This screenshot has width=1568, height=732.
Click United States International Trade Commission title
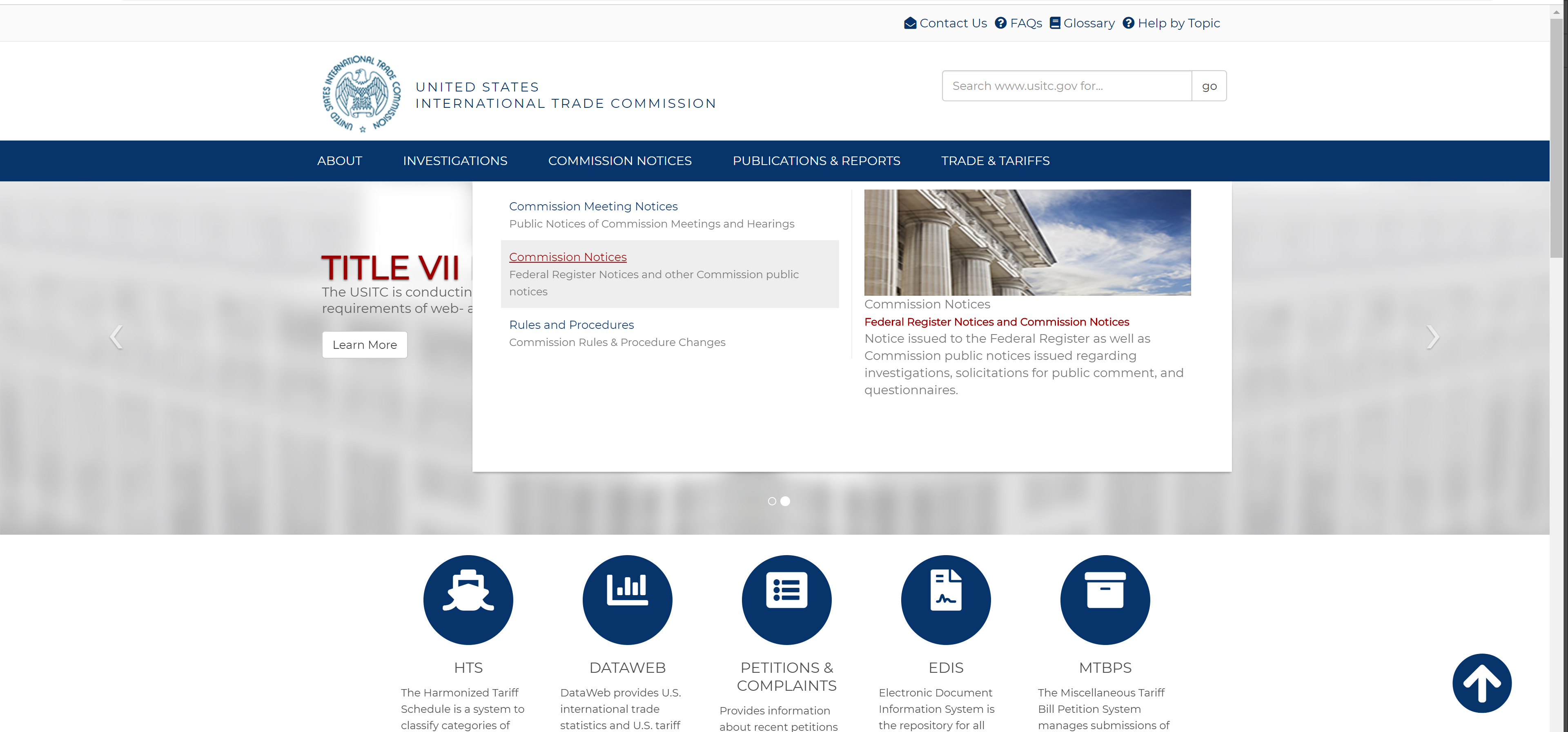(x=566, y=95)
